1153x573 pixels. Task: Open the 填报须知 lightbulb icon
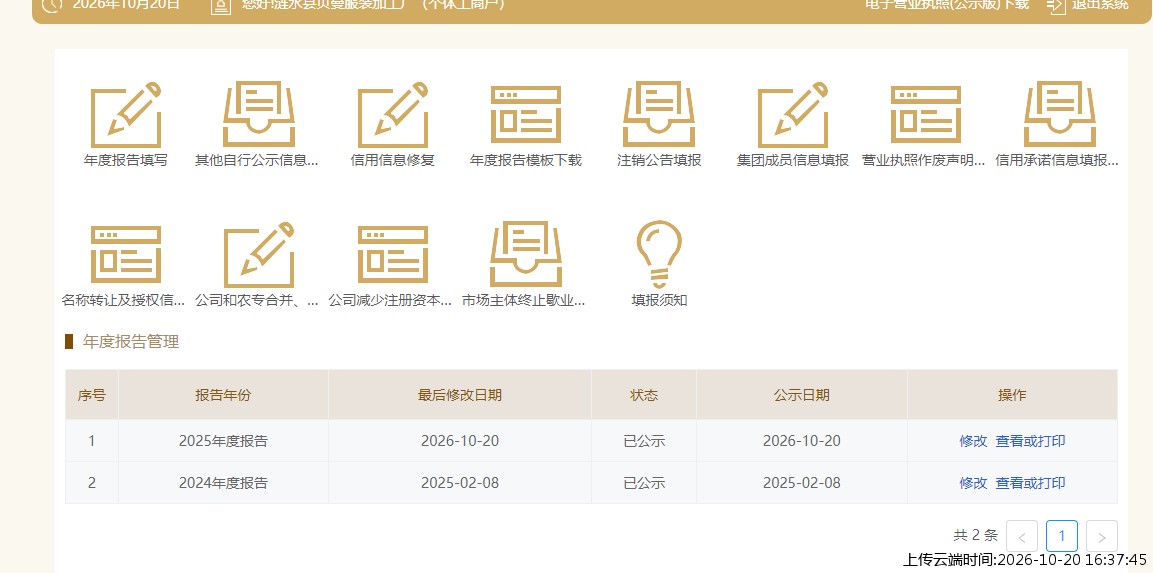tap(659, 255)
